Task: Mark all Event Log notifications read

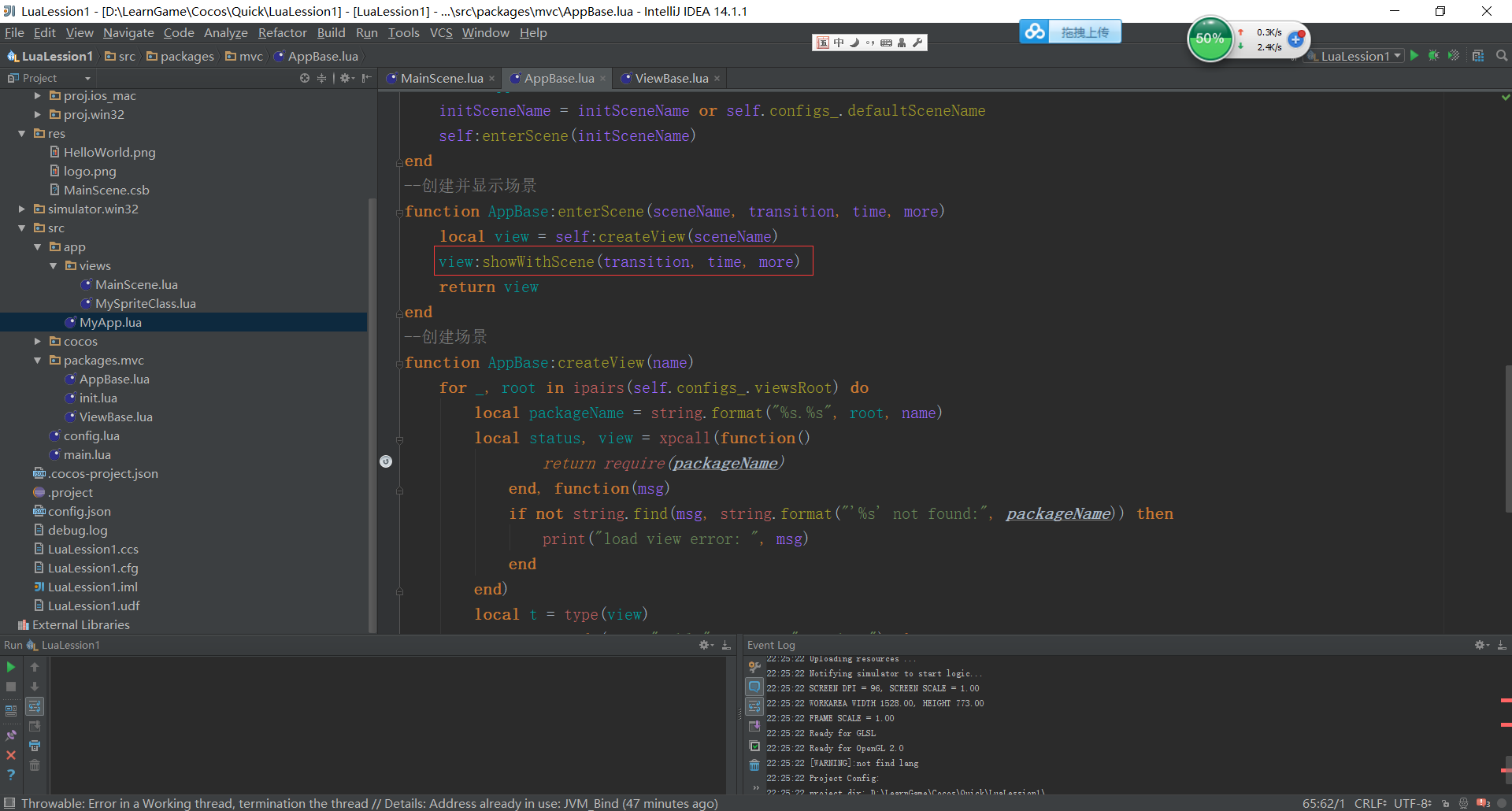Action: point(754,746)
